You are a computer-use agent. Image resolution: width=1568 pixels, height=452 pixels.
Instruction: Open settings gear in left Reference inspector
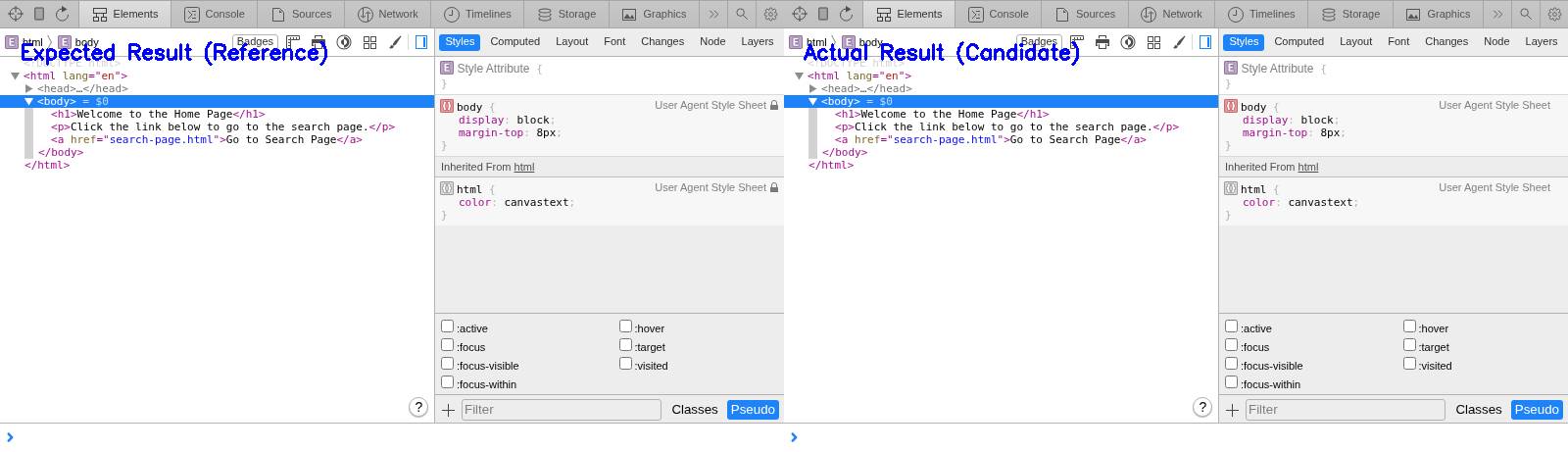click(x=770, y=14)
